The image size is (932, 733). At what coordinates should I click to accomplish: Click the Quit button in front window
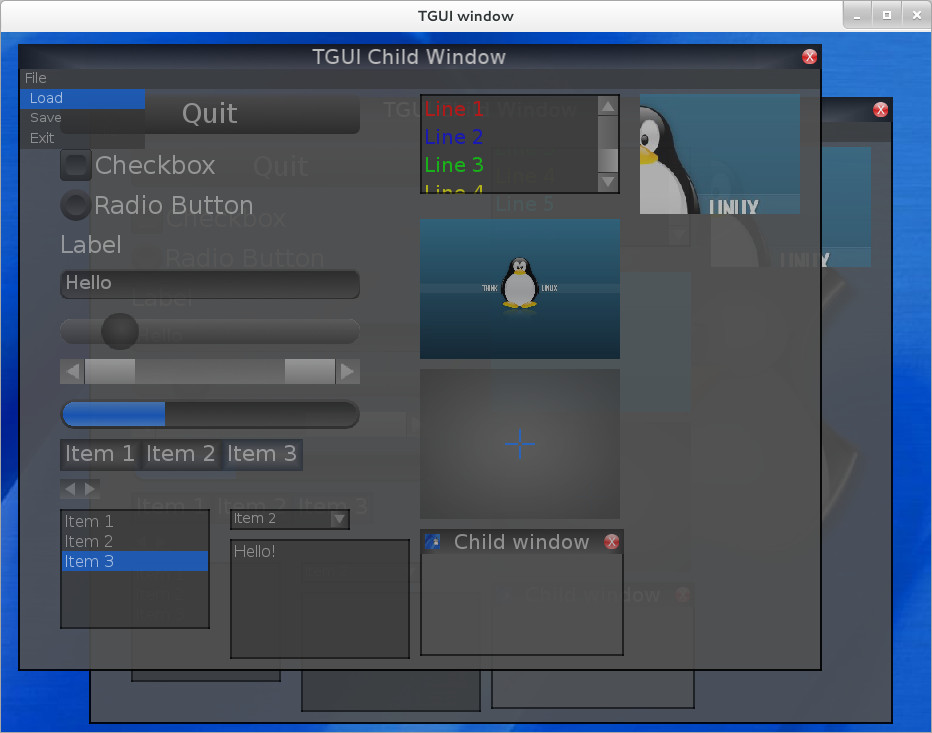coord(210,114)
